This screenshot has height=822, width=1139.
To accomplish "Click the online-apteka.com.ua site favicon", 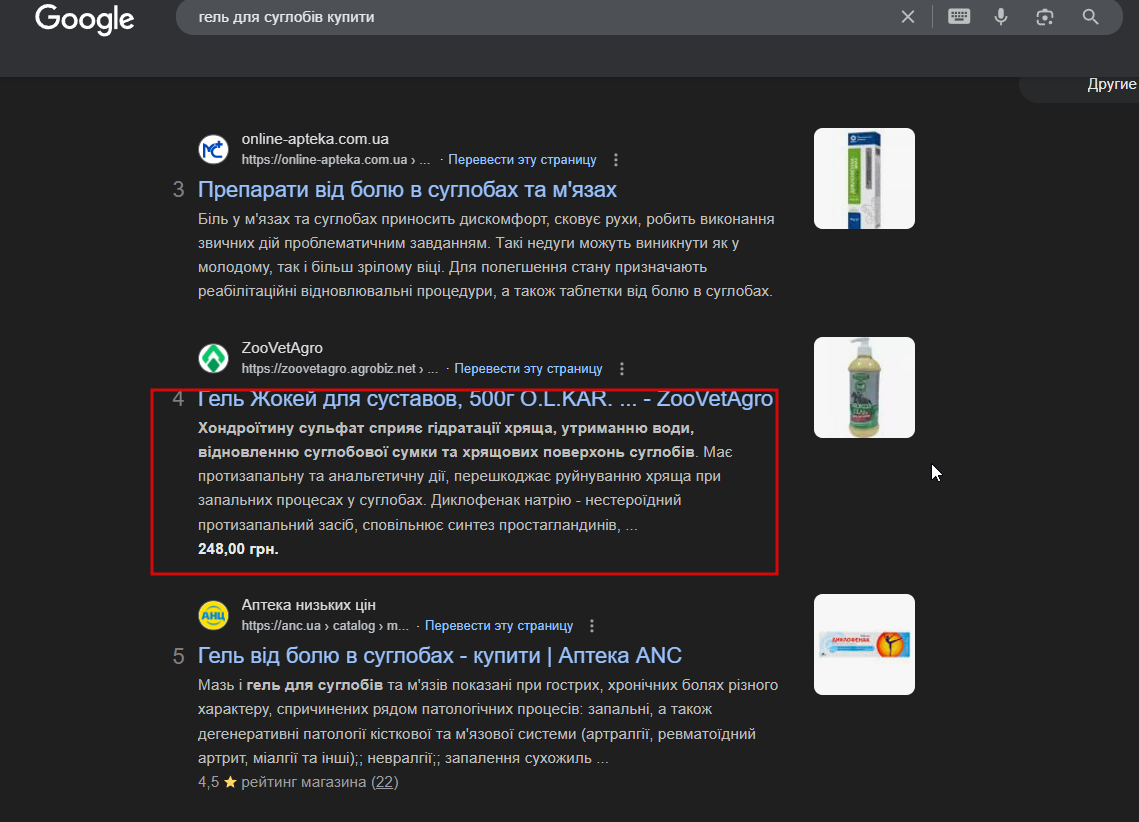I will (x=214, y=150).
